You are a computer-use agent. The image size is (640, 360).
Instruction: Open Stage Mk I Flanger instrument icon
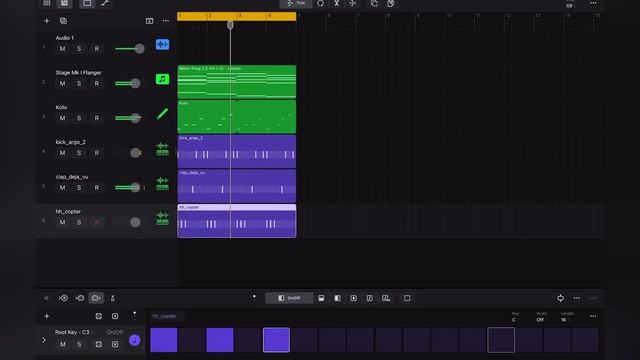162,79
